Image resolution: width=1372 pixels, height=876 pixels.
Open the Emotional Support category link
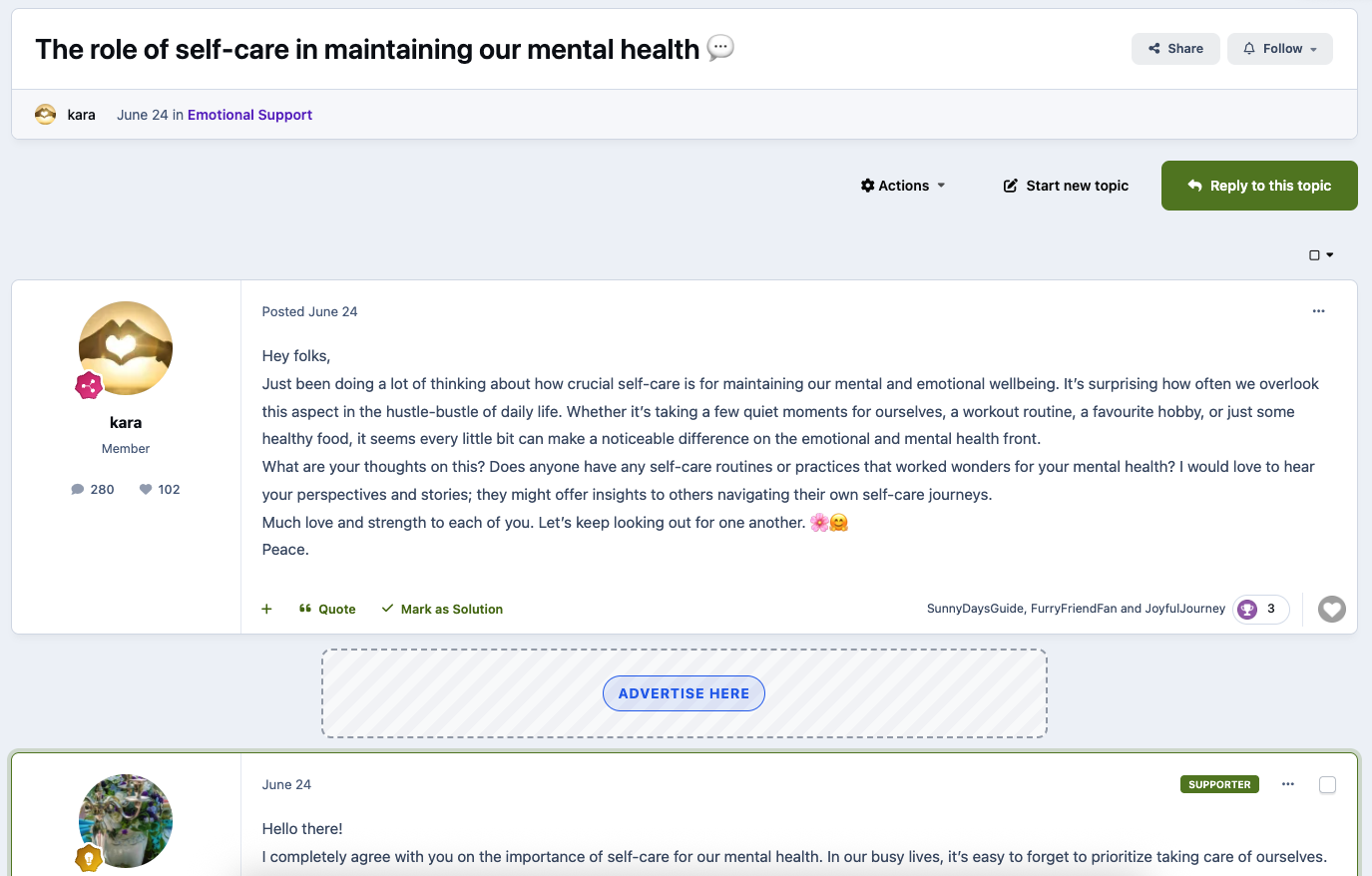tap(249, 115)
